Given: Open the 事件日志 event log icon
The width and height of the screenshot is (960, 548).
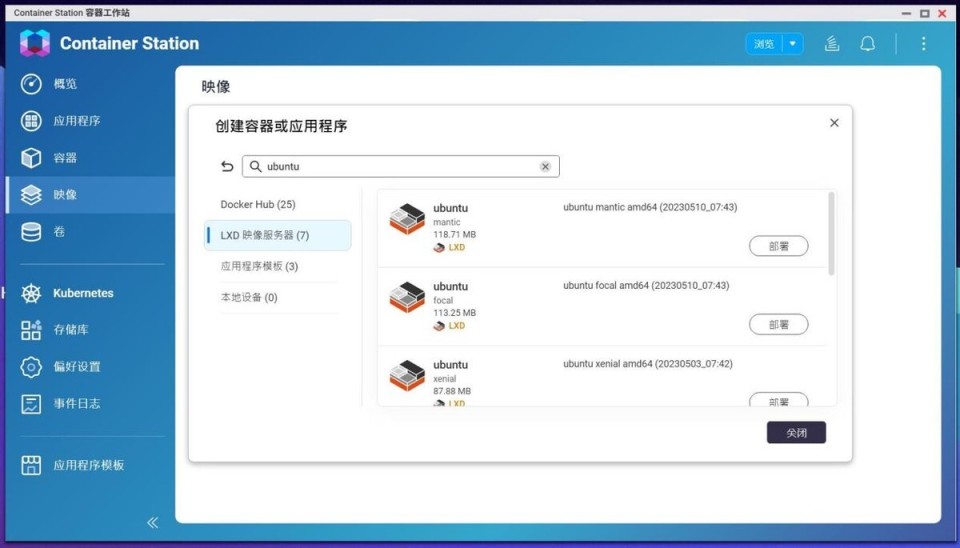Looking at the screenshot, I should tap(31, 403).
